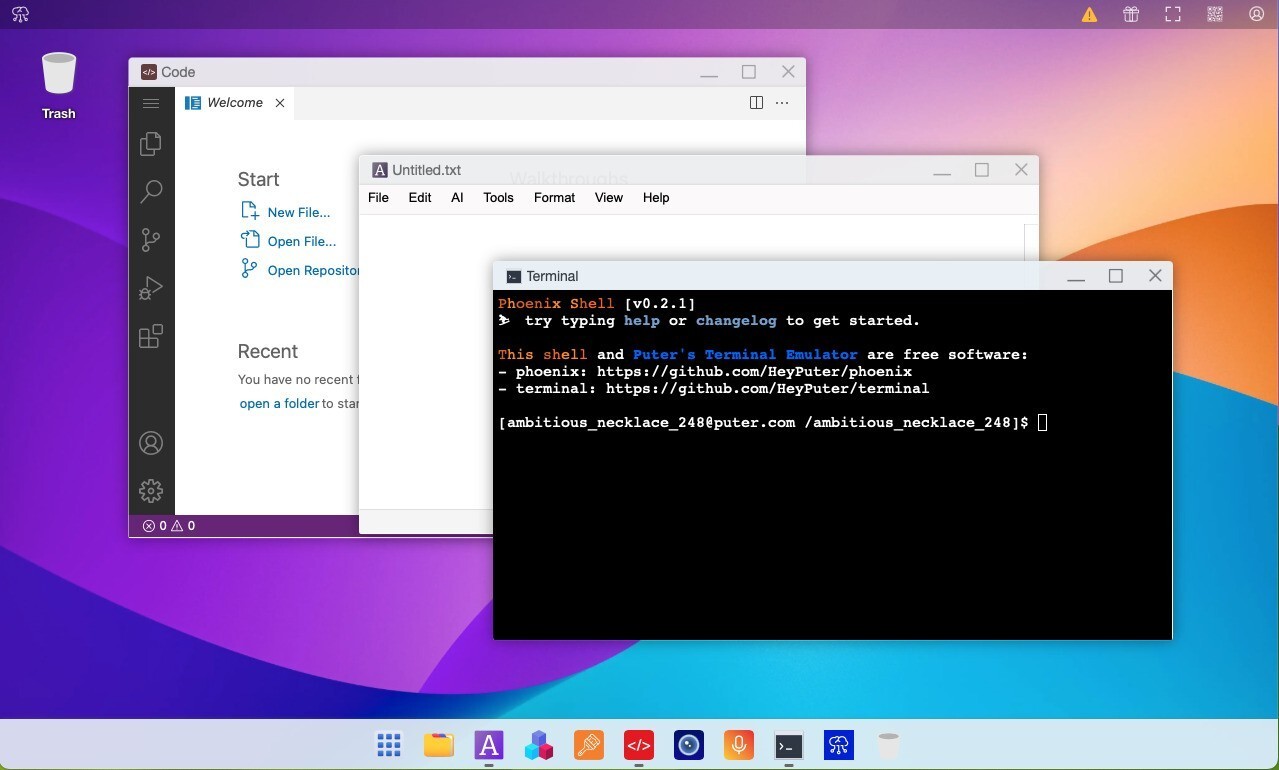The image size is (1279, 770).
Task: Select the Welcome tab in Code
Action: tap(234, 102)
